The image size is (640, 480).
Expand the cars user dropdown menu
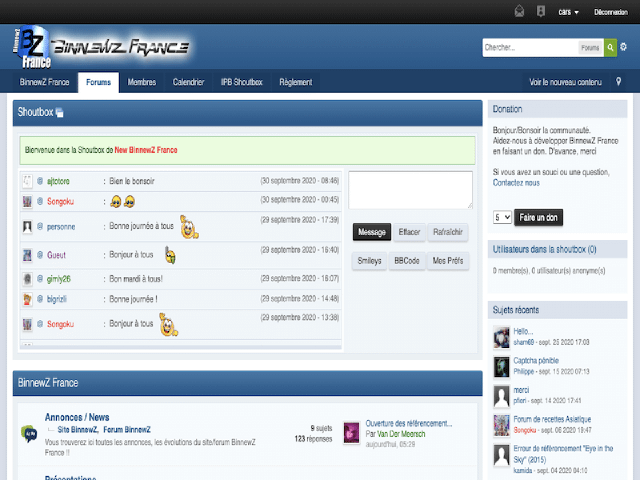click(568, 12)
